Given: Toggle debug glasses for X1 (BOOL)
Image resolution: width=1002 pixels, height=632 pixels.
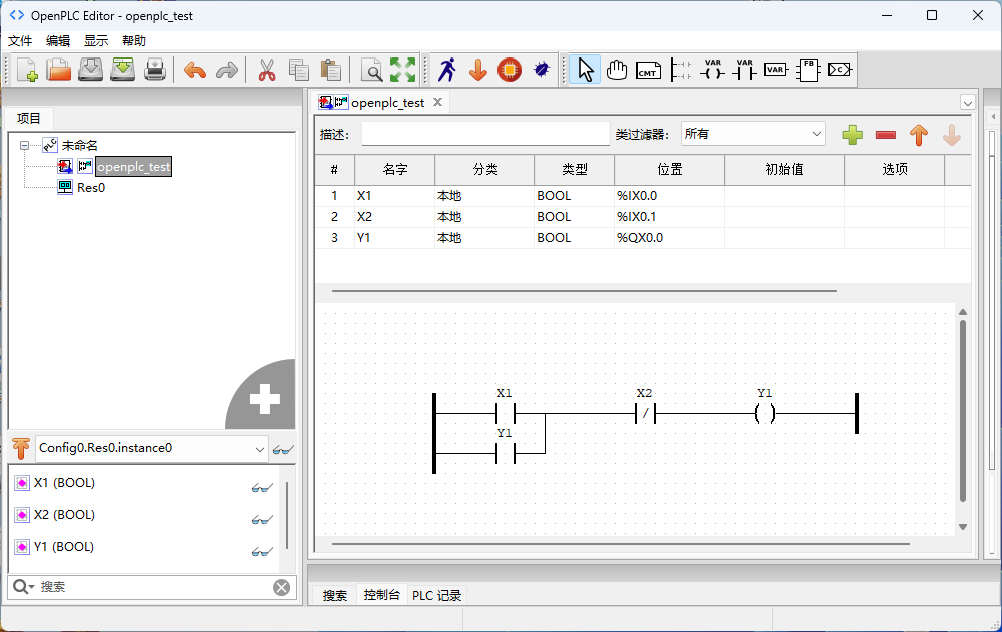Looking at the screenshot, I should click(x=261, y=488).
